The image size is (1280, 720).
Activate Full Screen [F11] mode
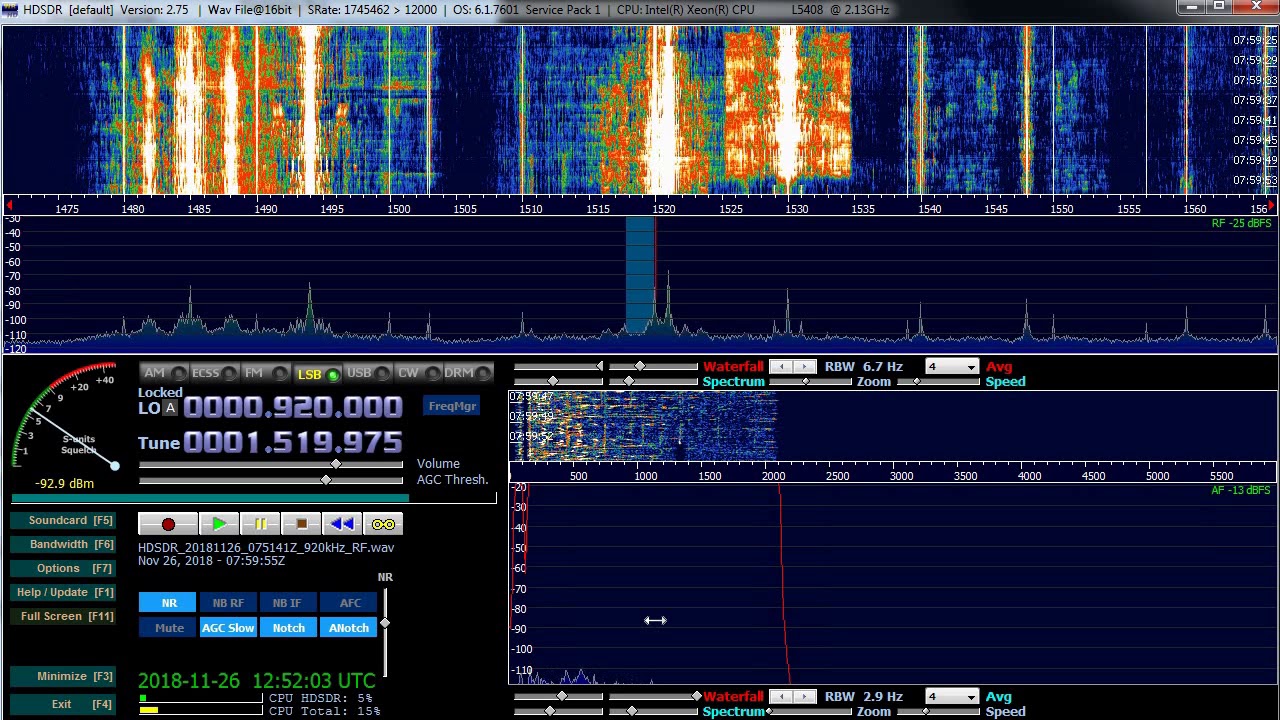coord(64,616)
